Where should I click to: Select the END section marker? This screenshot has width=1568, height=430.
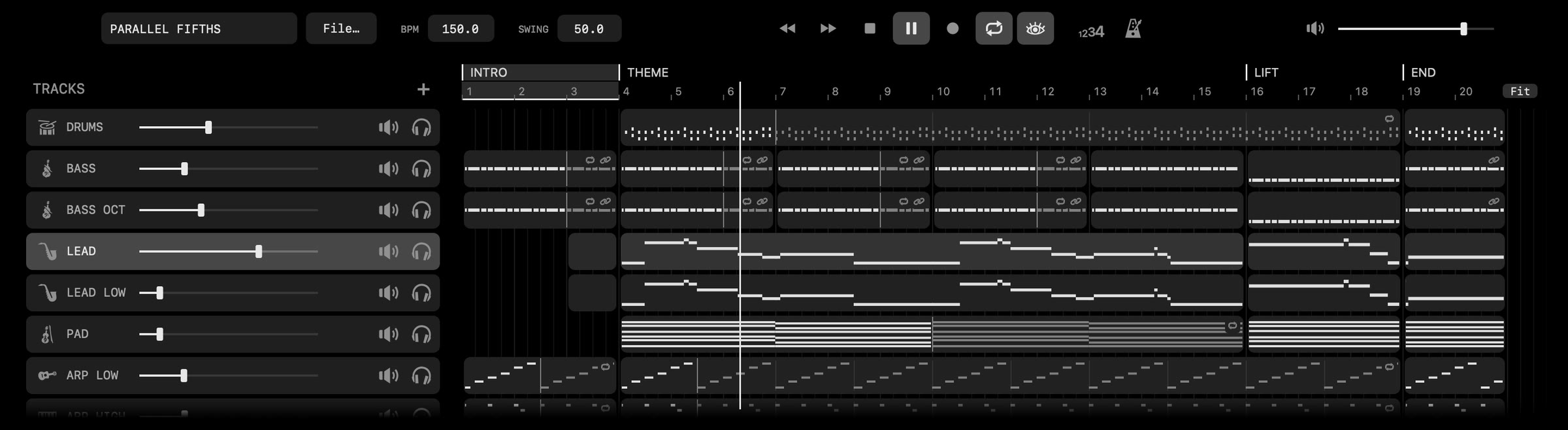tap(1423, 73)
